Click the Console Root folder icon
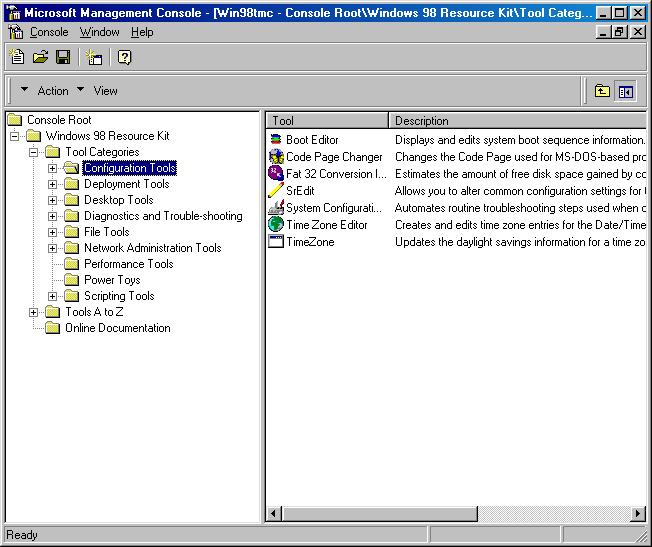 (x=15, y=120)
